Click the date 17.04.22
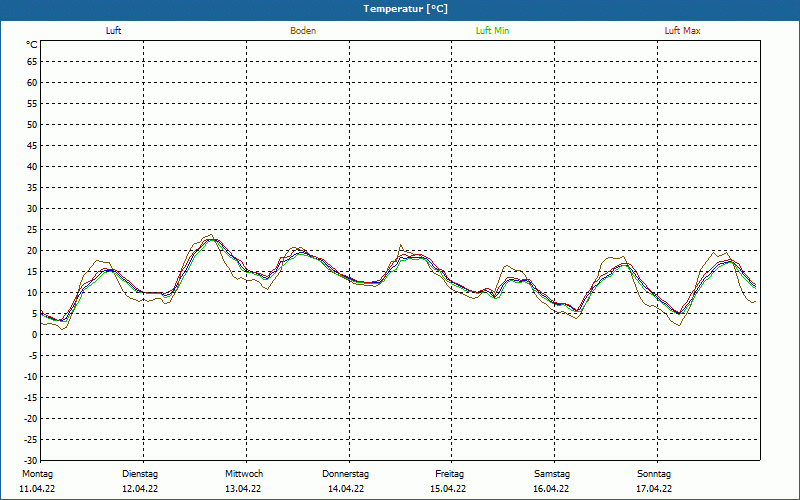This screenshot has width=800, height=500. 654,489
